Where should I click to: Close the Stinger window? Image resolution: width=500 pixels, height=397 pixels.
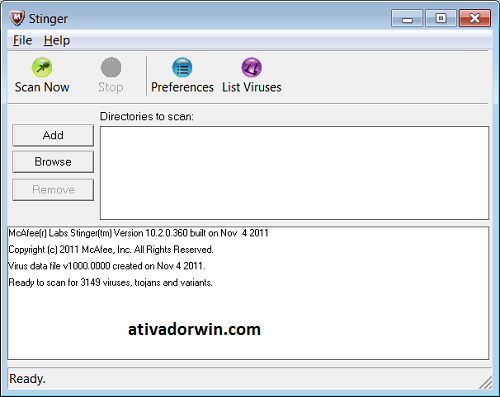click(x=475, y=18)
